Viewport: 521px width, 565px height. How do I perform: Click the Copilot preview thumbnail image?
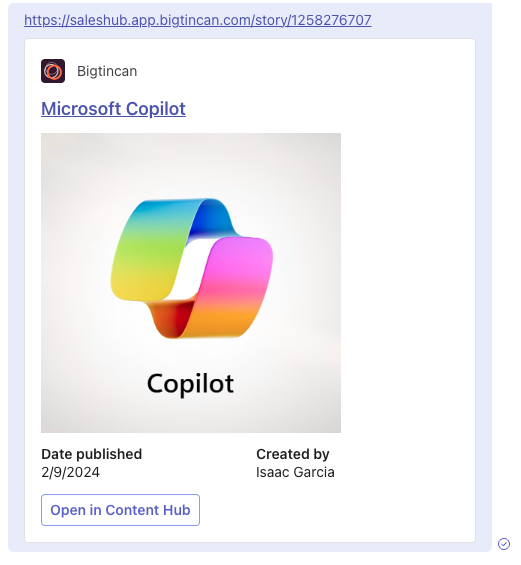191,283
